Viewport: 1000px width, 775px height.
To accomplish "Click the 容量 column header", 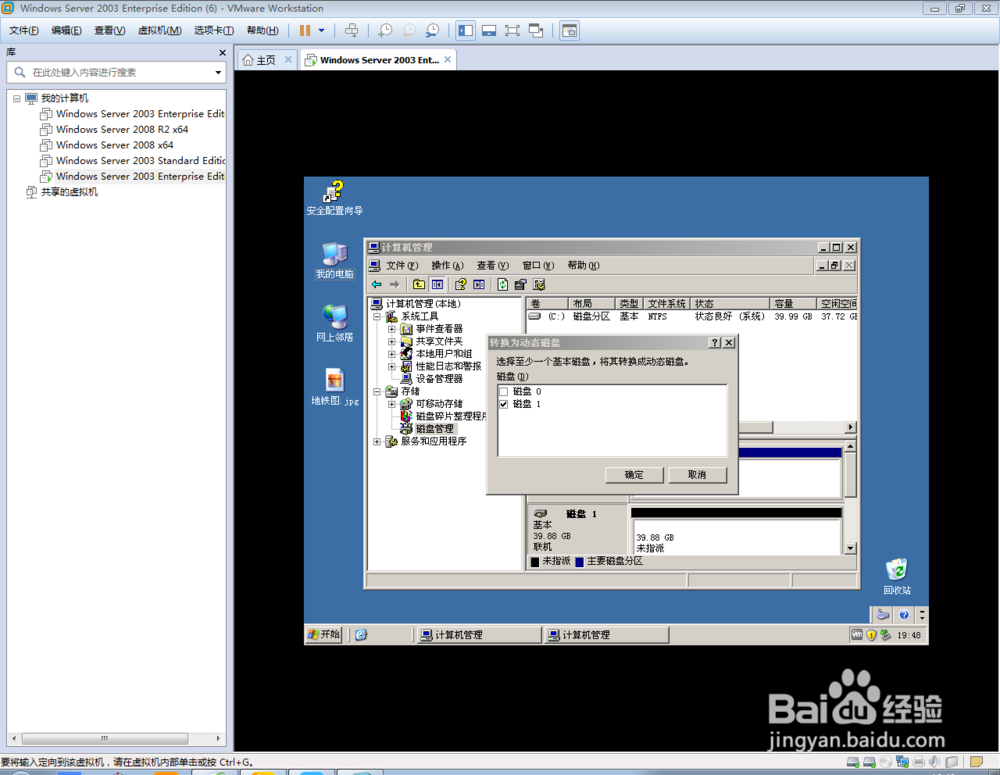I will 792,304.
